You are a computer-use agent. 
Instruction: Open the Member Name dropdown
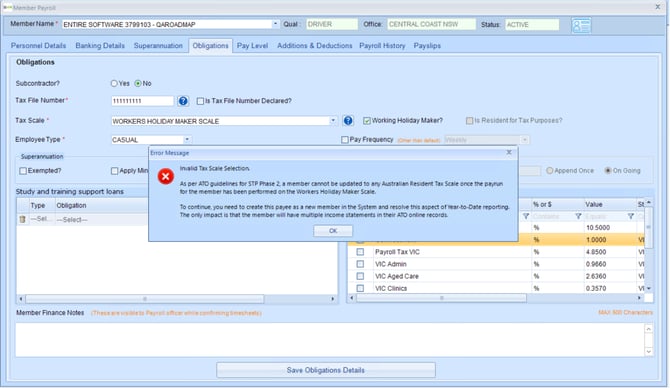pyautogui.click(x=275, y=24)
